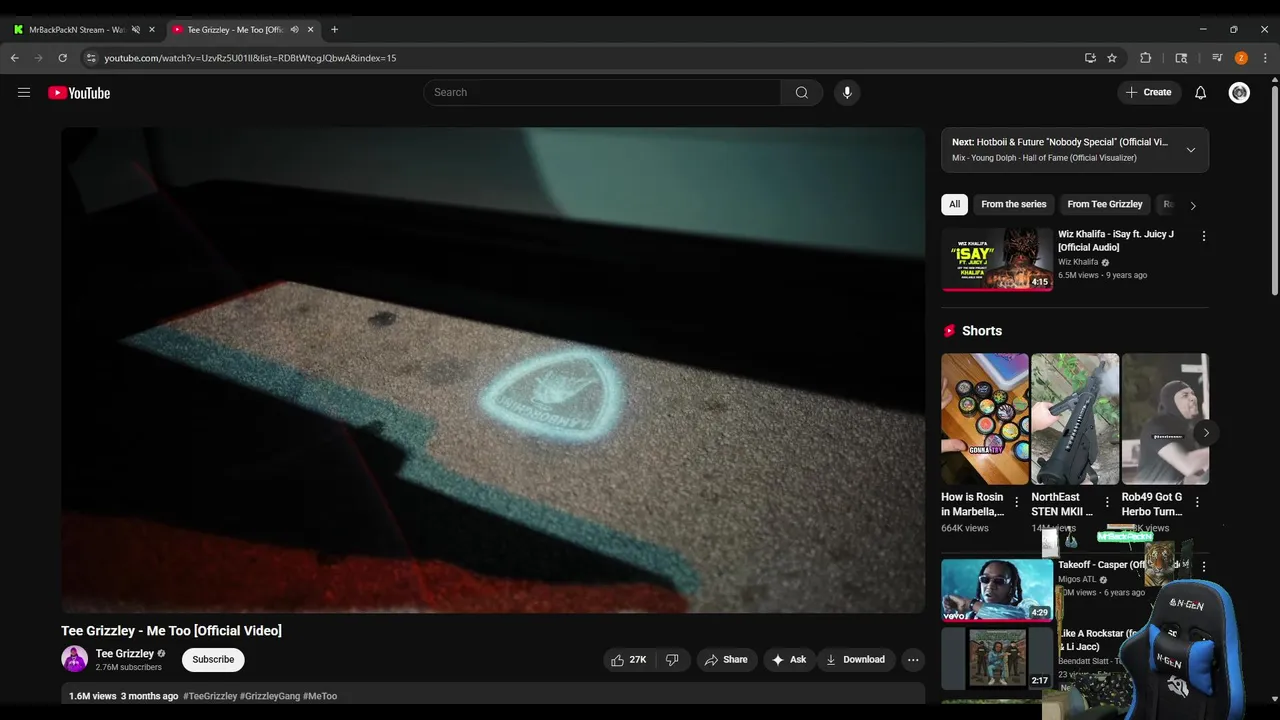Image resolution: width=1280 pixels, height=720 pixels.
Task: Click the browser address bar URL
Action: point(250,58)
